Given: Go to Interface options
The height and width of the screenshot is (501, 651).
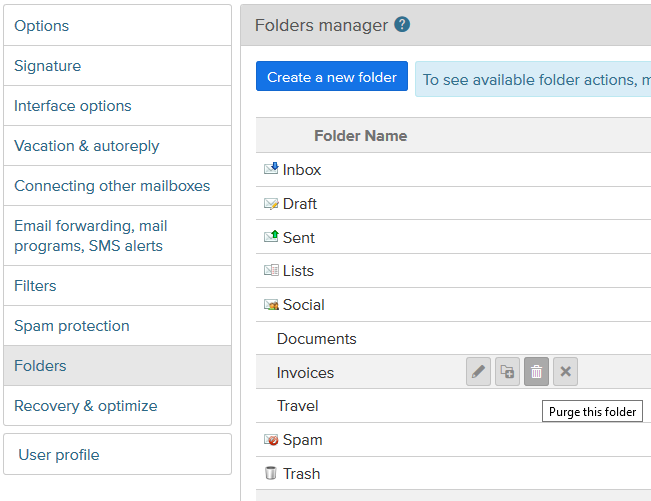Looking at the screenshot, I should (x=117, y=106).
